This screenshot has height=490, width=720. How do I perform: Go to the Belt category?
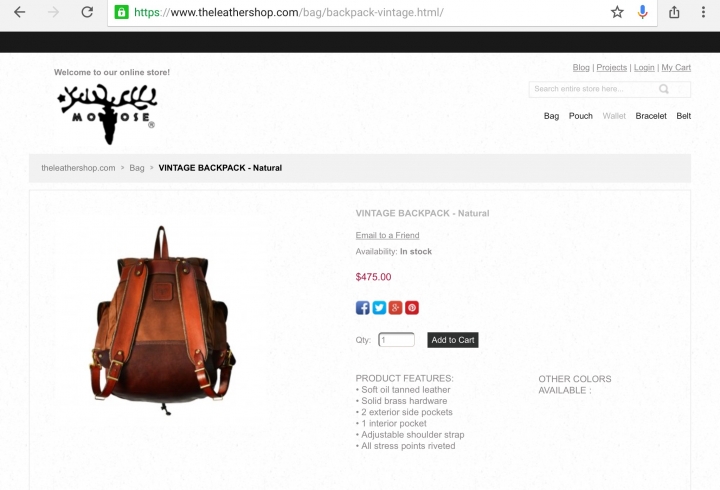683,116
